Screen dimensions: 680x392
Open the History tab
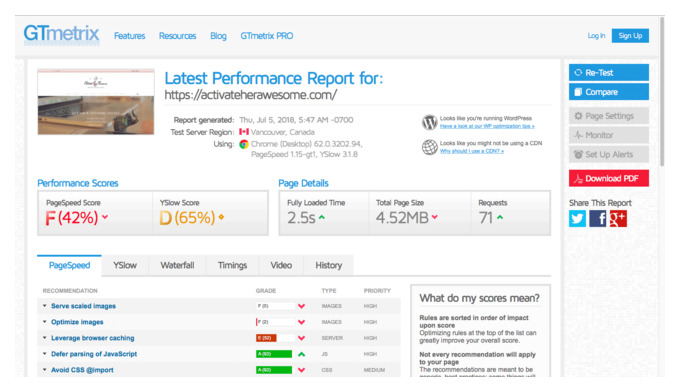pyautogui.click(x=329, y=265)
